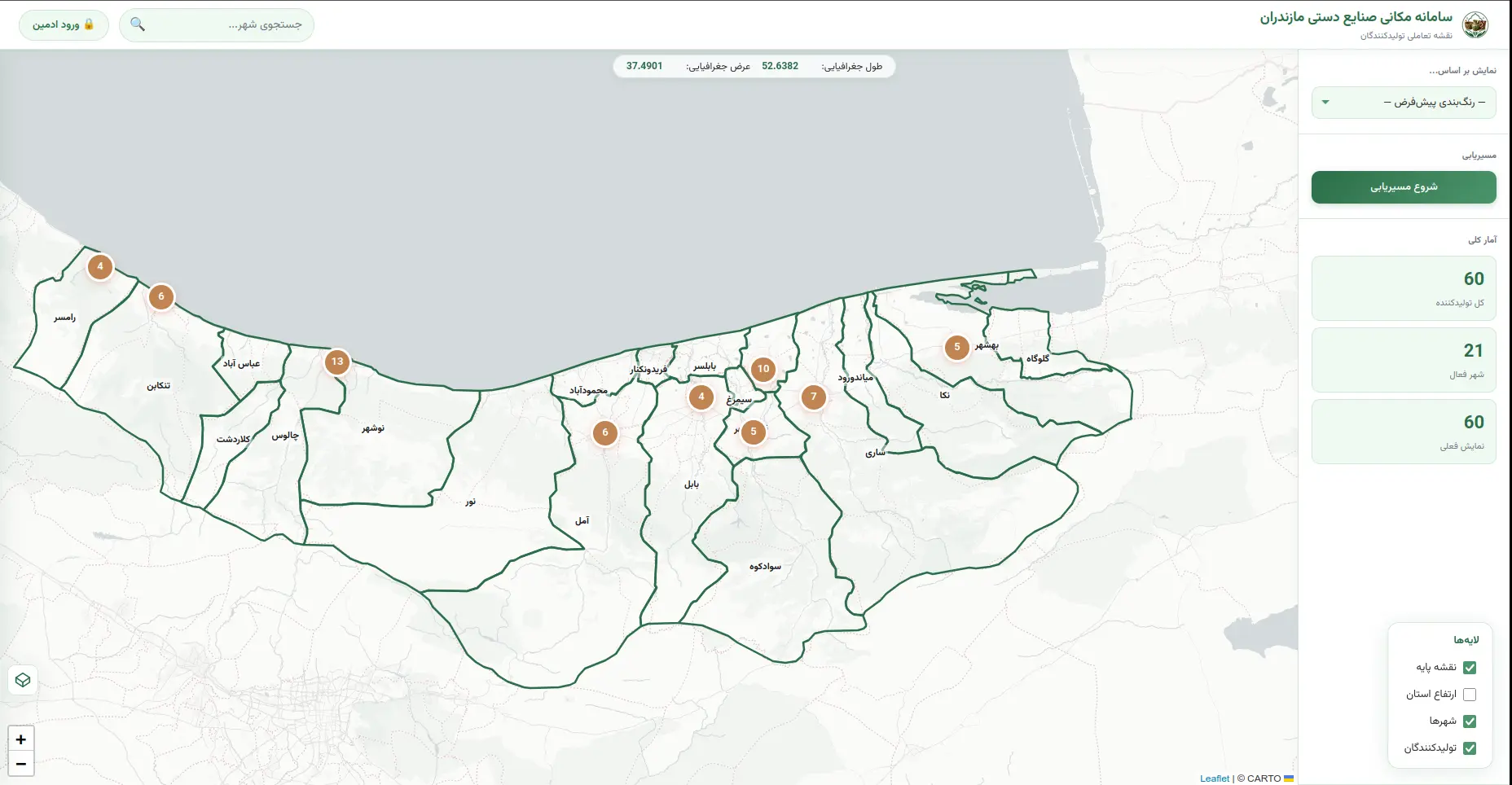Open cluster marker 13 near چالوس

[337, 362]
